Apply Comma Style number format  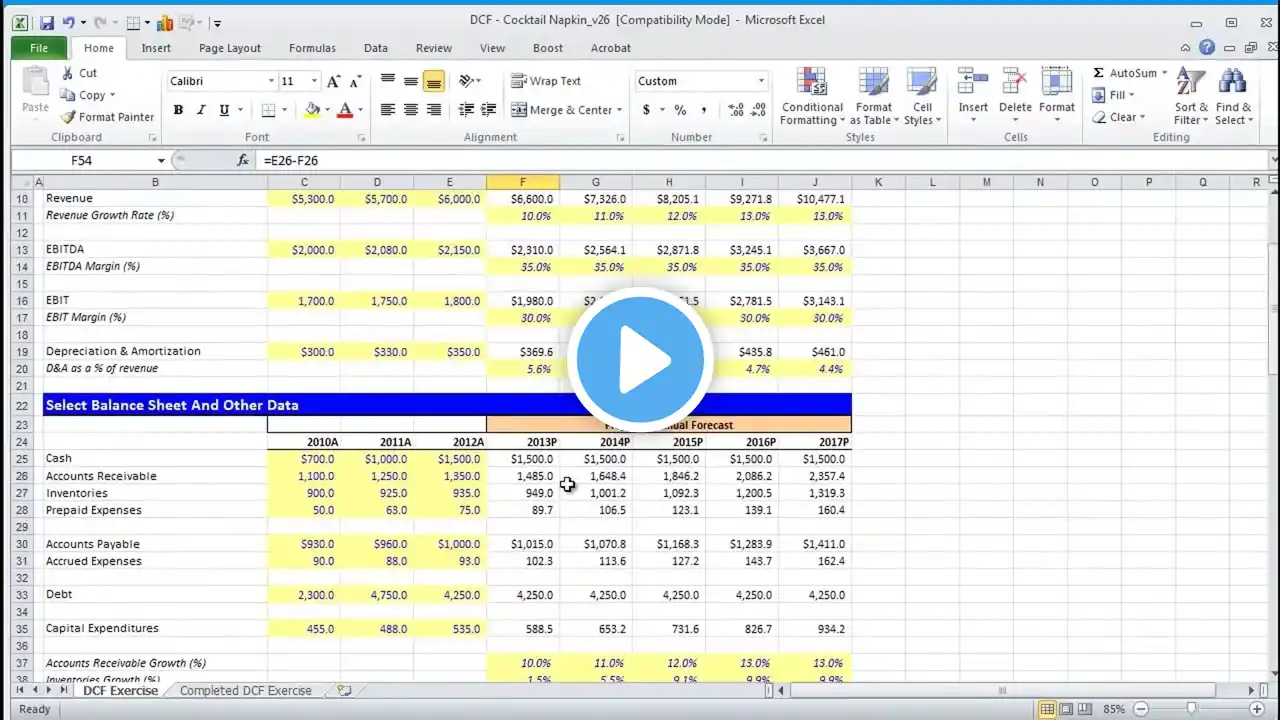pos(704,110)
